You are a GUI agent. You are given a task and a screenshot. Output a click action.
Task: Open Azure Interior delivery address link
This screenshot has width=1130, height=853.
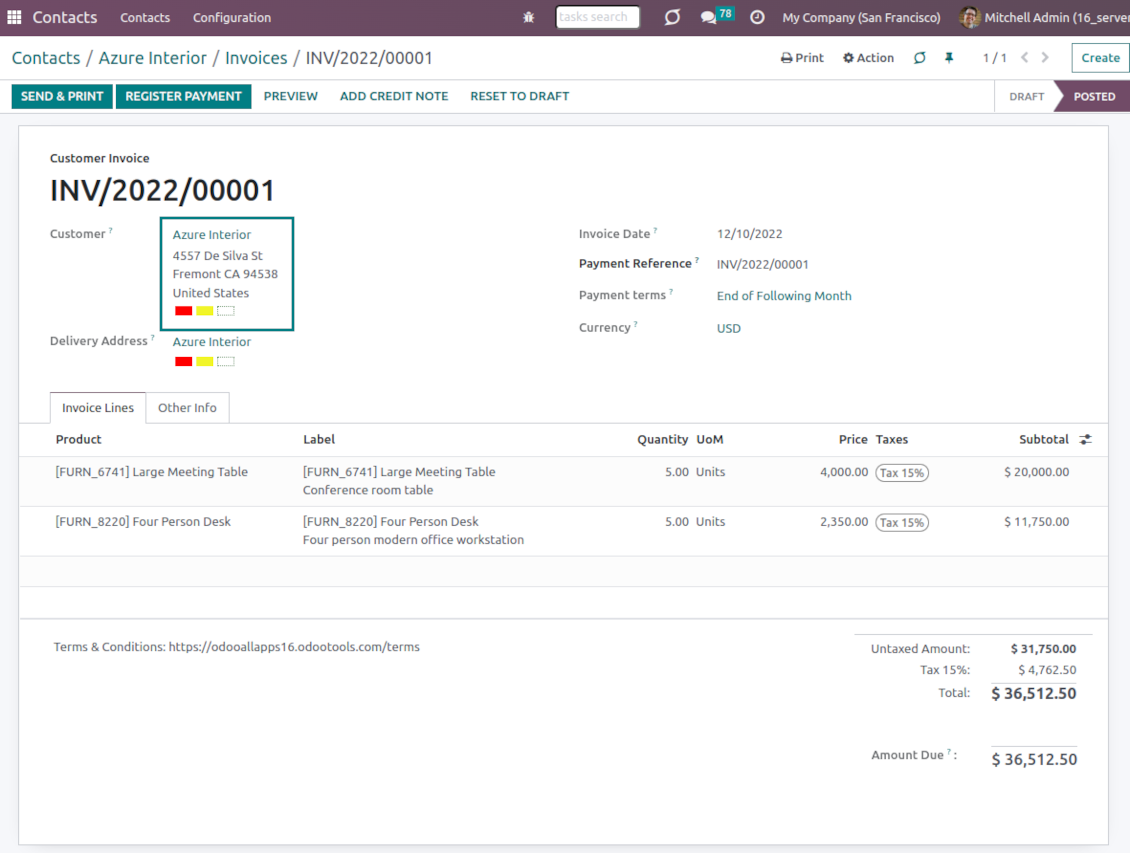coord(212,342)
